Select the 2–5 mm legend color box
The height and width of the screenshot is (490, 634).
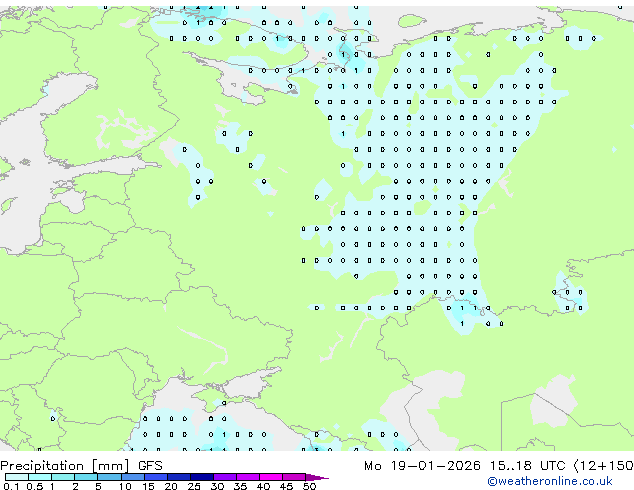pos(86,477)
